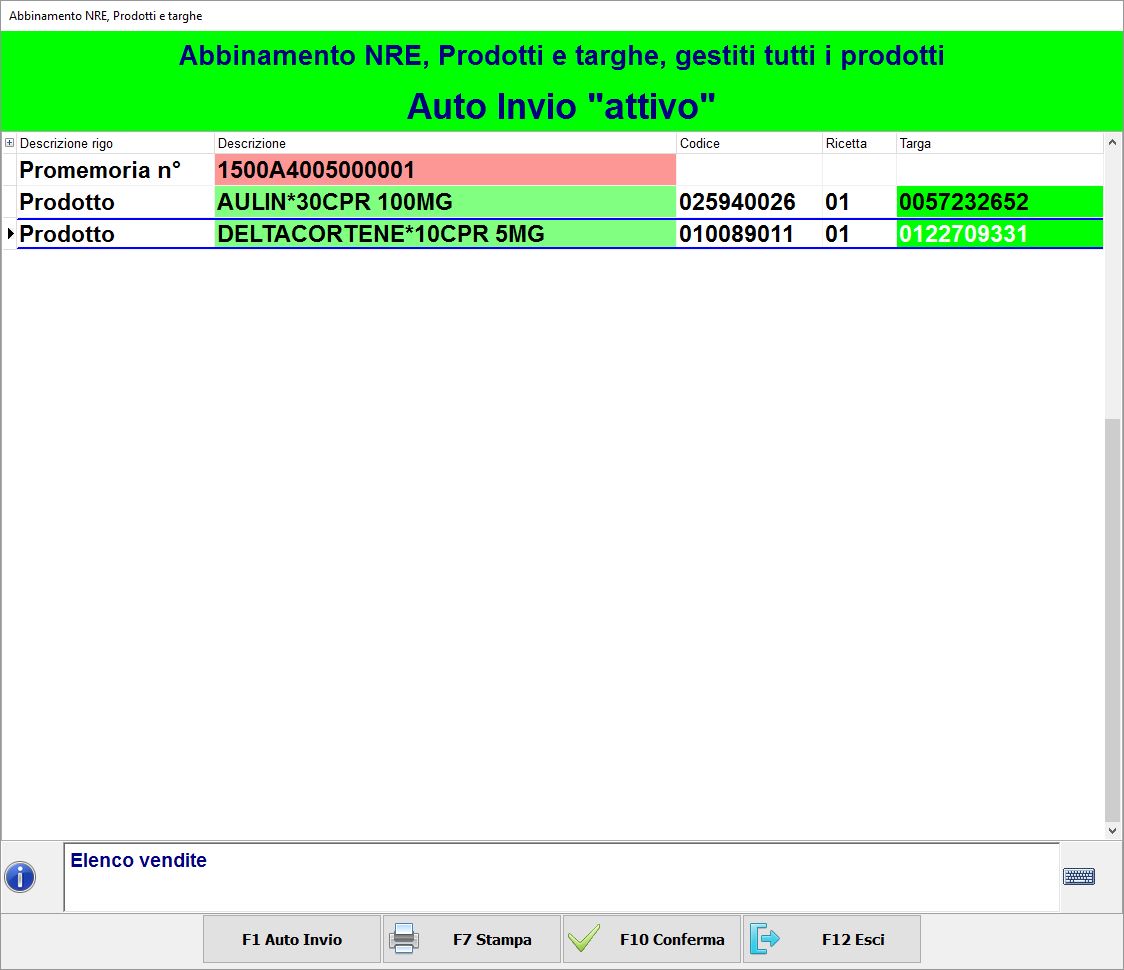This screenshot has width=1124, height=970.
Task: Click the green checkmark confirm icon
Action: pyautogui.click(x=583, y=939)
